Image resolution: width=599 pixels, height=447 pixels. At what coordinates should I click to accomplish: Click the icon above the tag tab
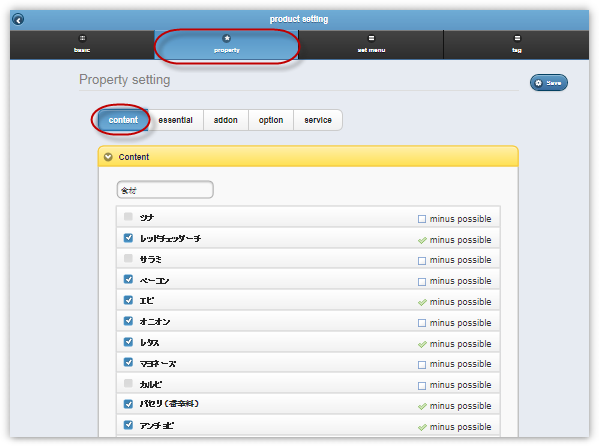point(517,38)
